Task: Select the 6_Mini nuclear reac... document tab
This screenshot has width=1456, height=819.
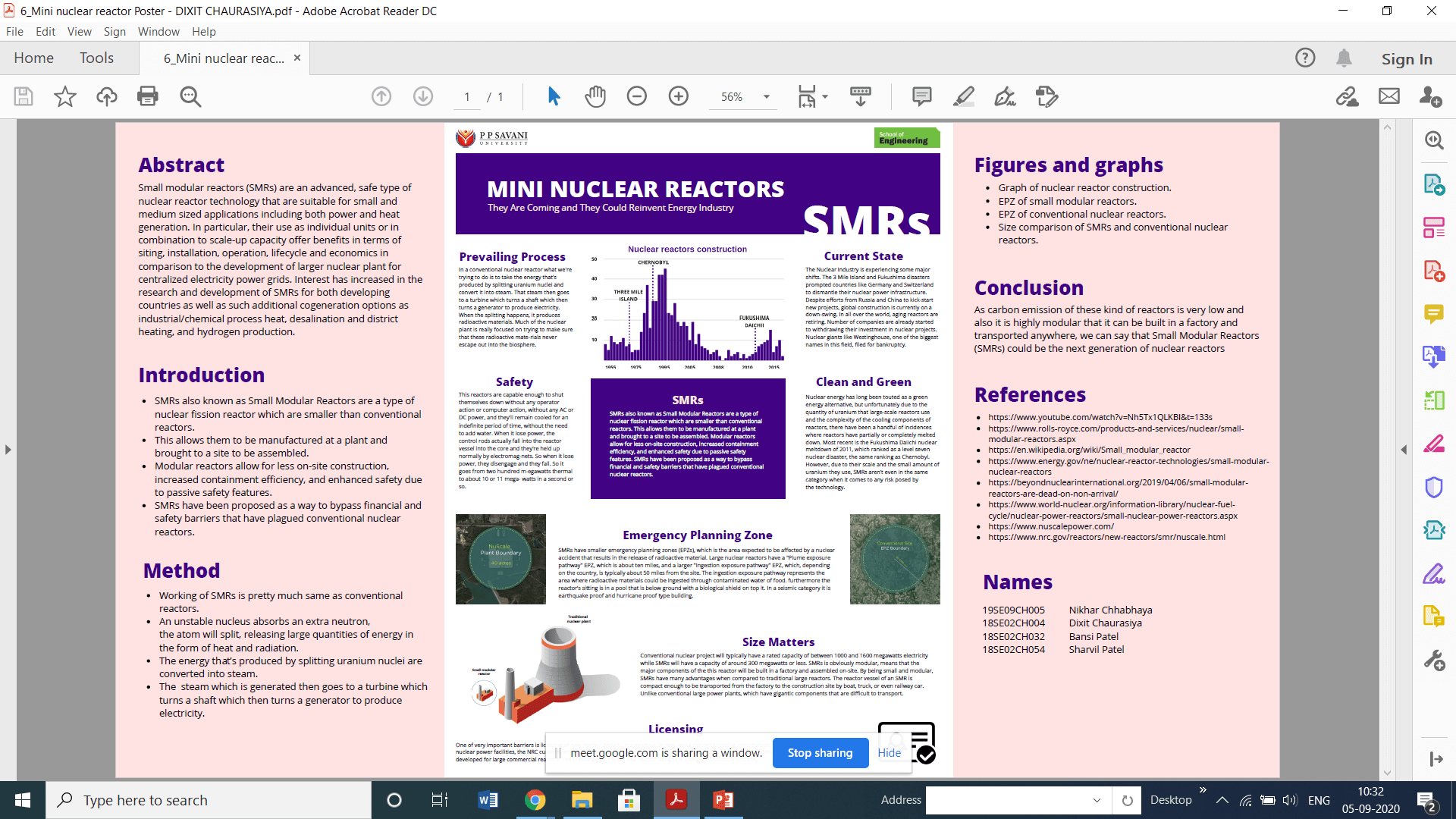Action: 224,58
